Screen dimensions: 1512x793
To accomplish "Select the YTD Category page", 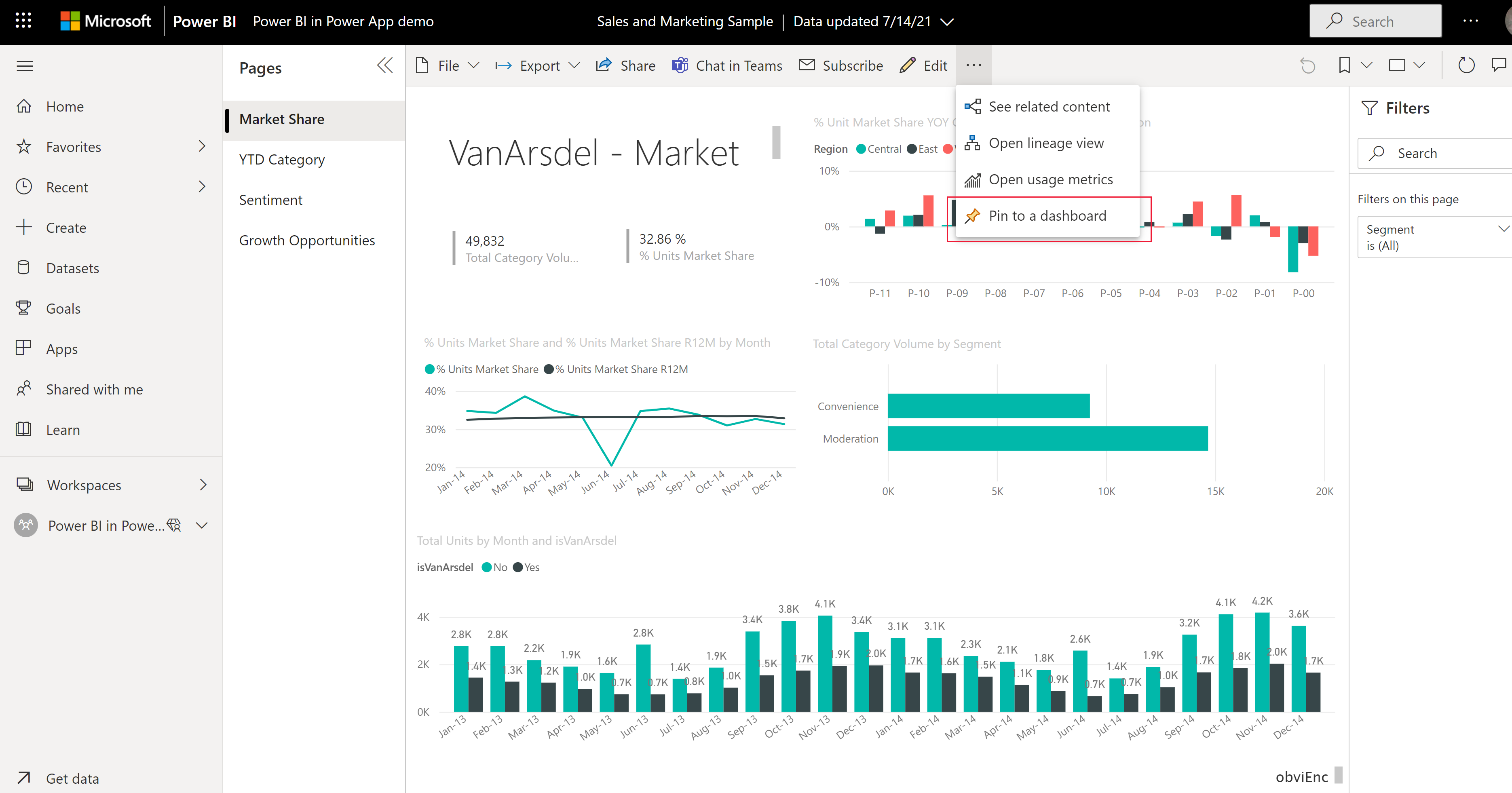I will tap(281, 159).
